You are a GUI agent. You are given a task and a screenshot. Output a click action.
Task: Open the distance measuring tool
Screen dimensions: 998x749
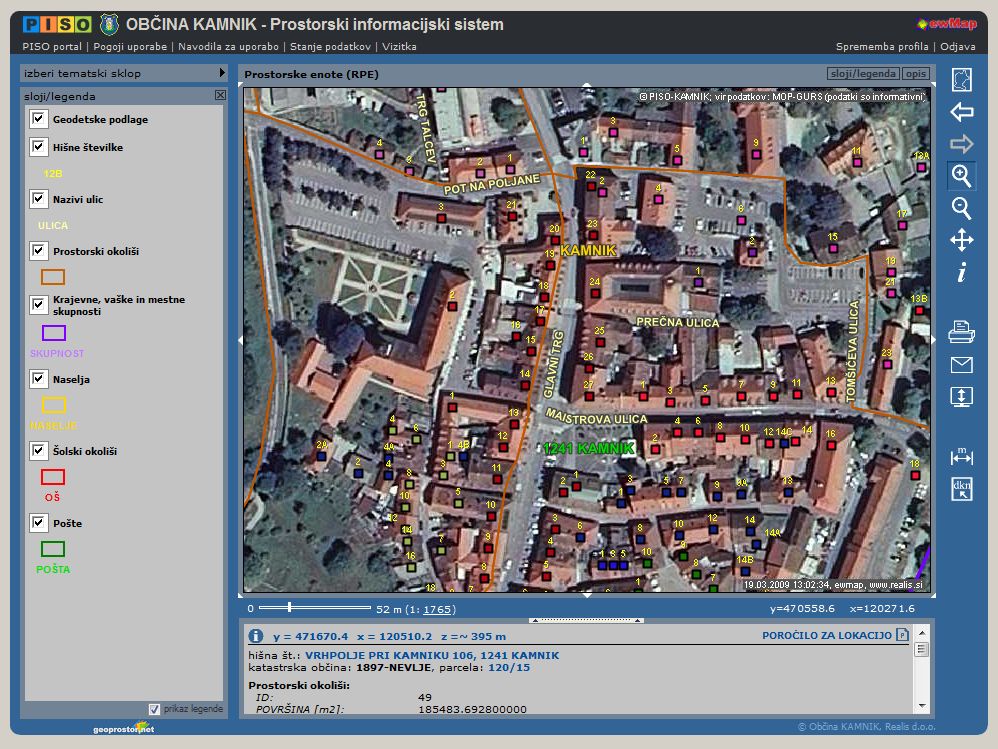tap(961, 456)
